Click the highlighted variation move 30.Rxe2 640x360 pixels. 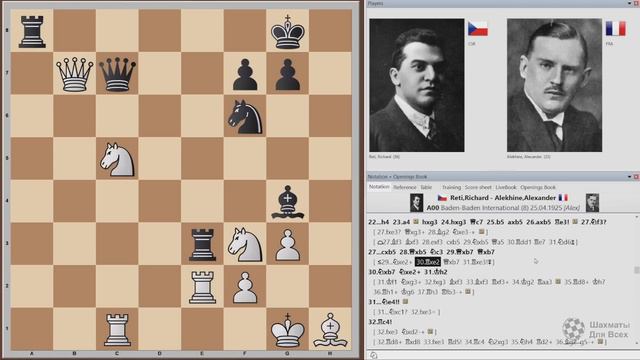tap(427, 262)
